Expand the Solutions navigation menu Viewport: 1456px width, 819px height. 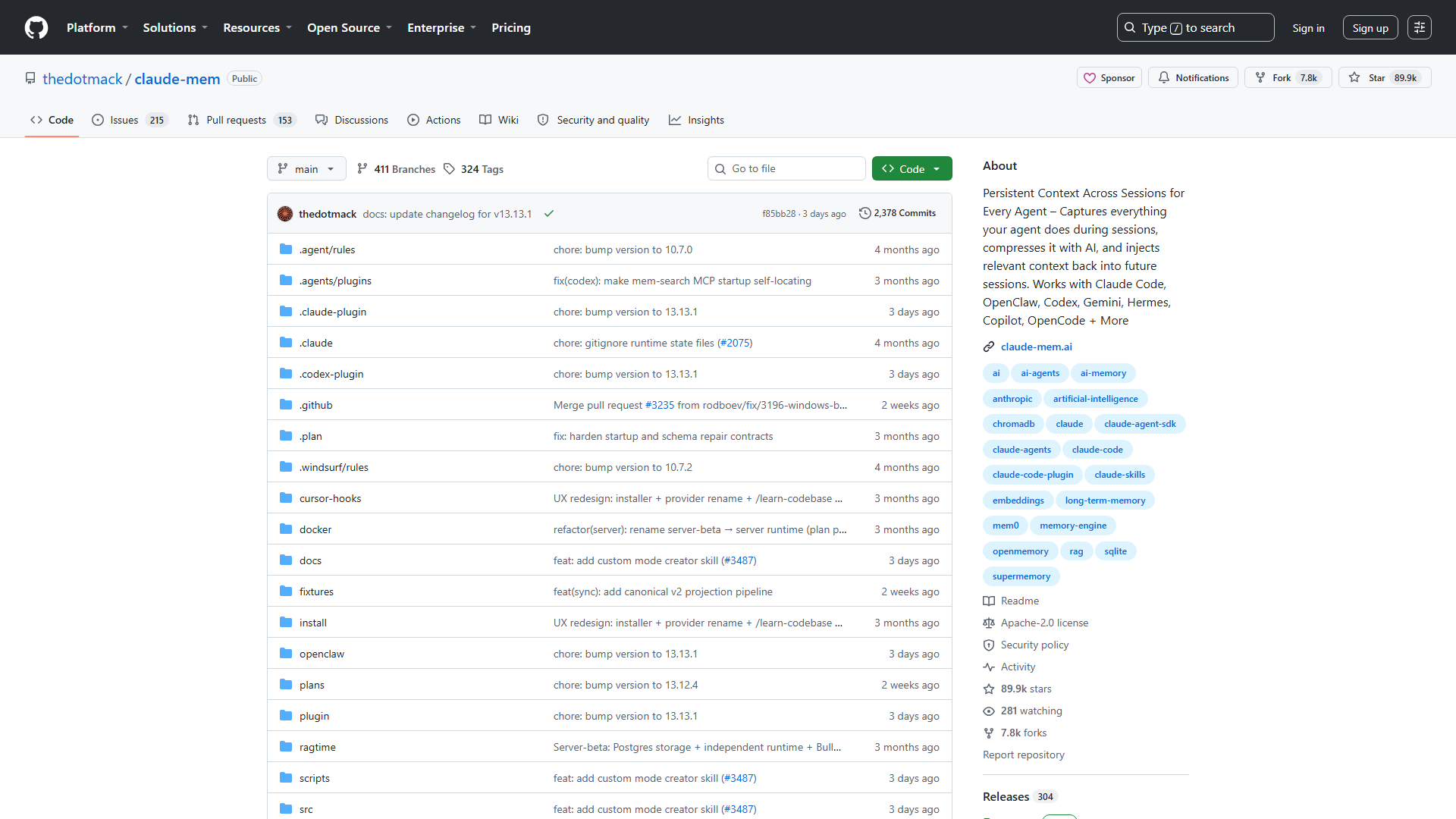(175, 27)
